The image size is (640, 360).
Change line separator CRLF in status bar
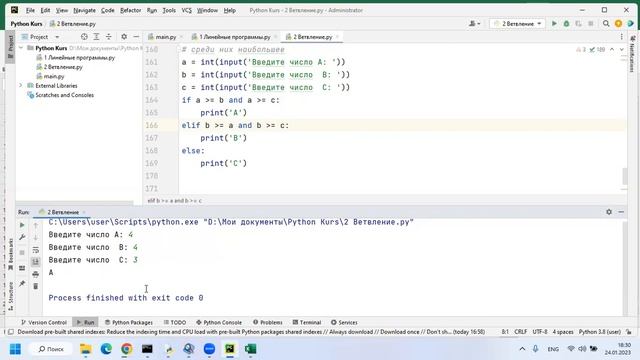pyautogui.click(x=520, y=332)
